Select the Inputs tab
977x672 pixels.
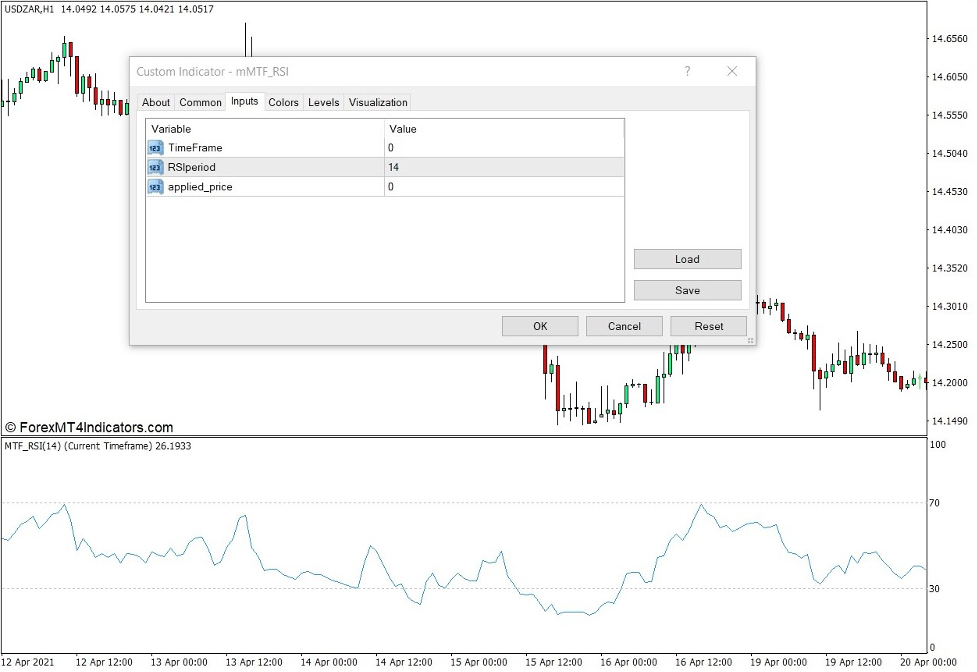[x=244, y=101]
